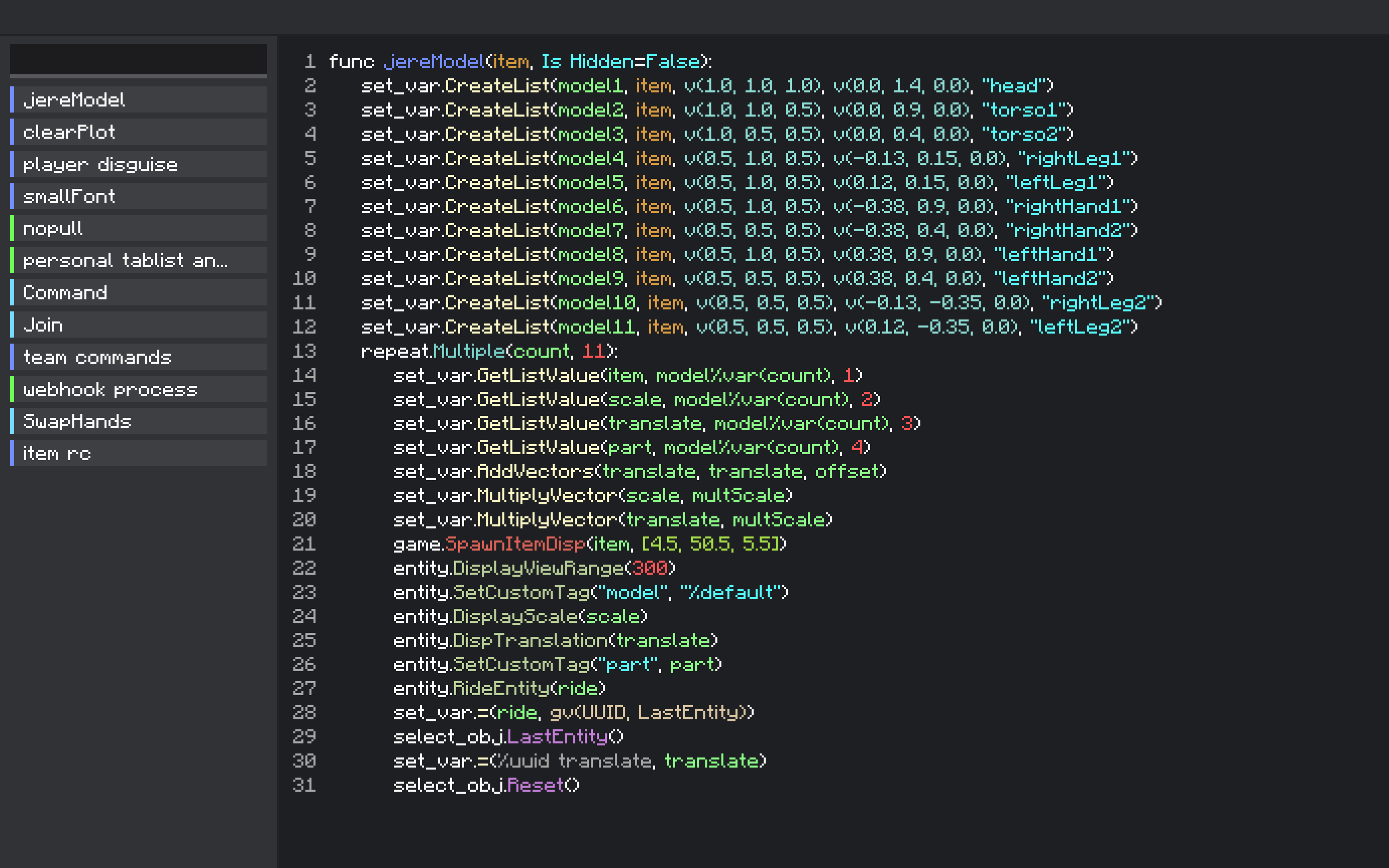This screenshot has height=868, width=1389.
Task: Click the Reset call on line 31
Action: point(535,785)
